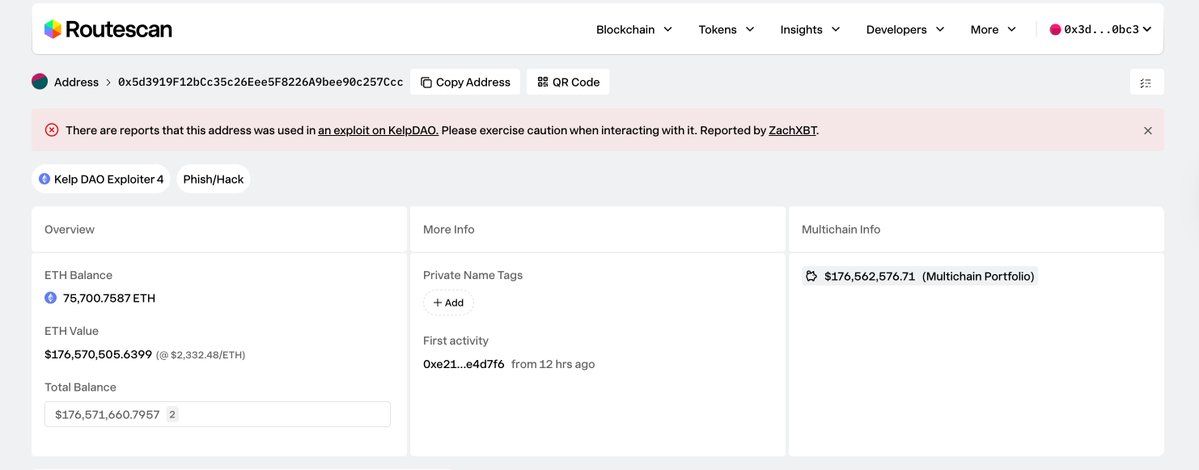Add a private name tag
This screenshot has width=1199, height=470.
[x=448, y=303]
